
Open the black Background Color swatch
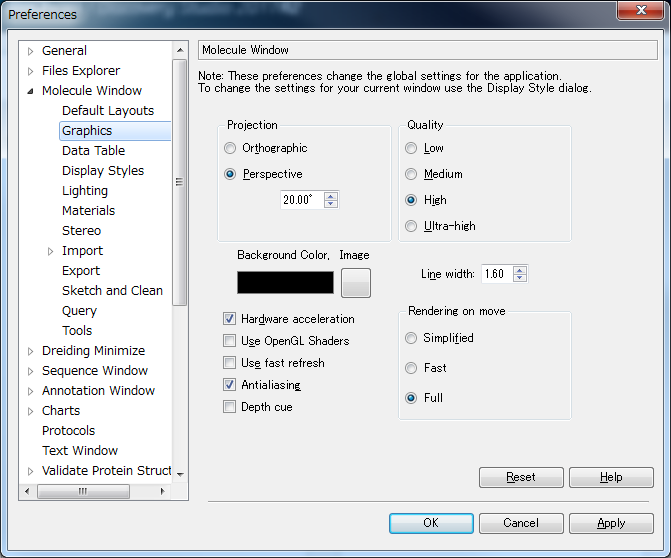pos(285,283)
